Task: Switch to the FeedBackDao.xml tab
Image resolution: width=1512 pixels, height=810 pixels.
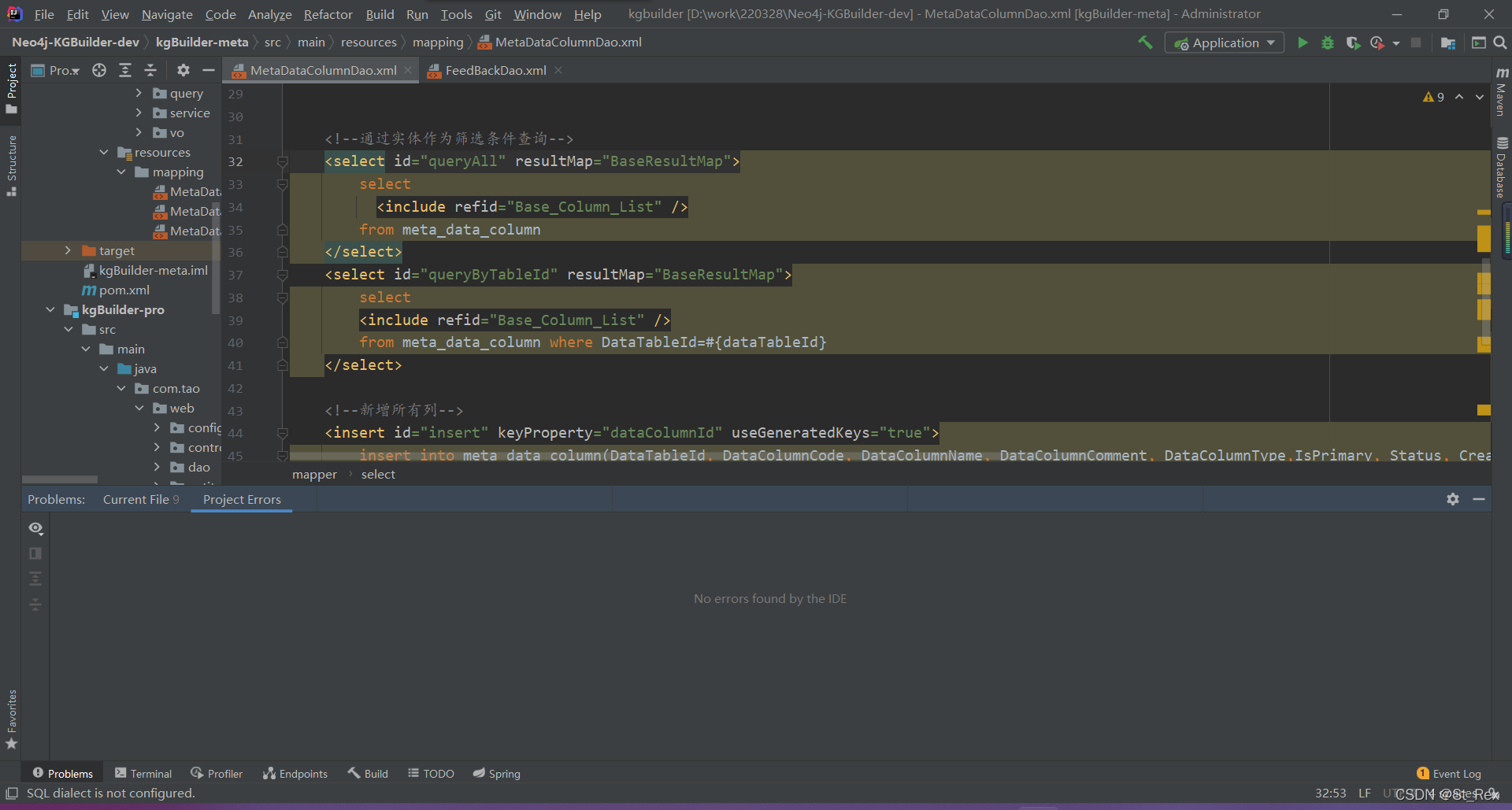Action: (x=495, y=70)
